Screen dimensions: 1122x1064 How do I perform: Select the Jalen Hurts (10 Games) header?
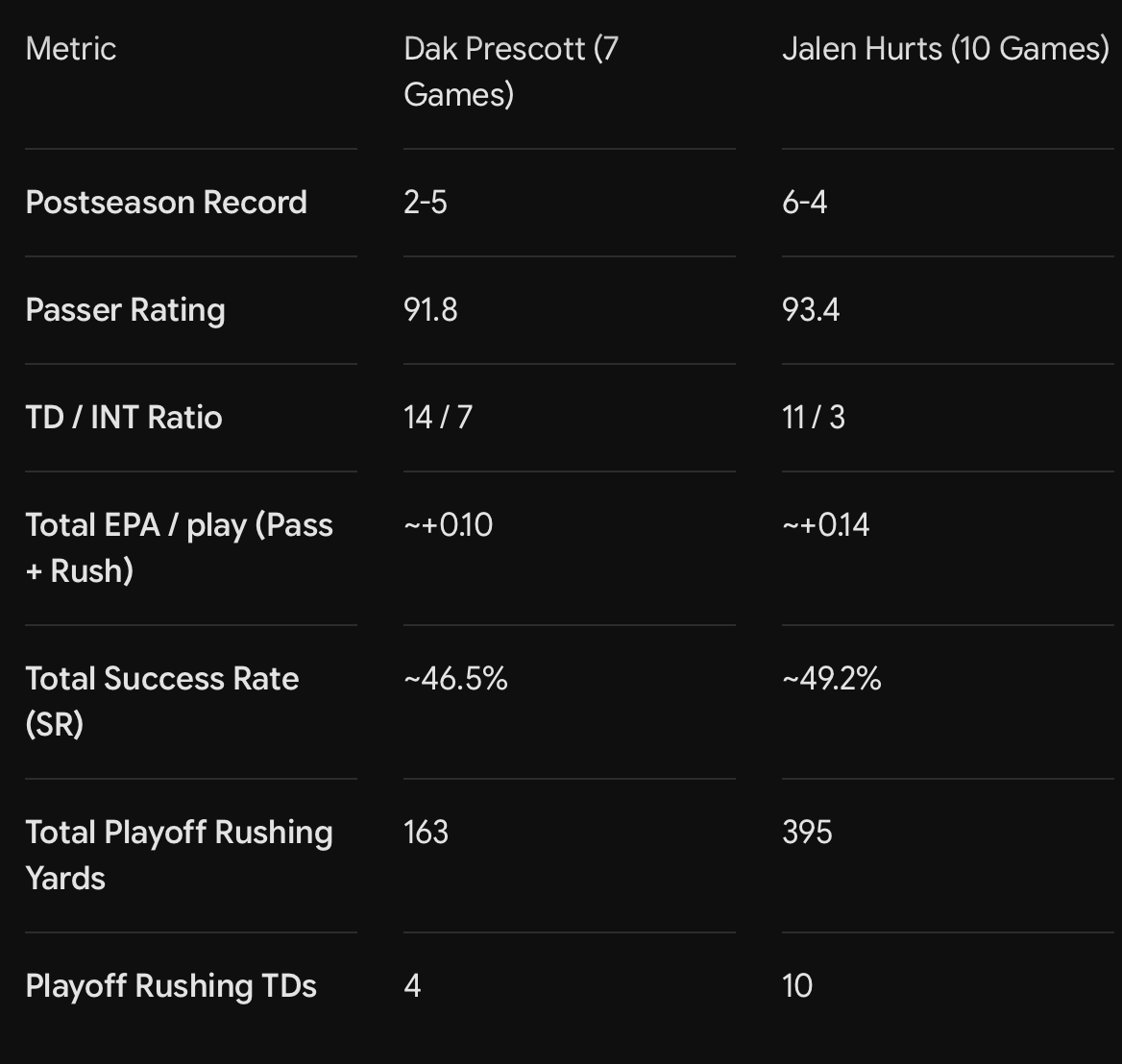(x=945, y=49)
